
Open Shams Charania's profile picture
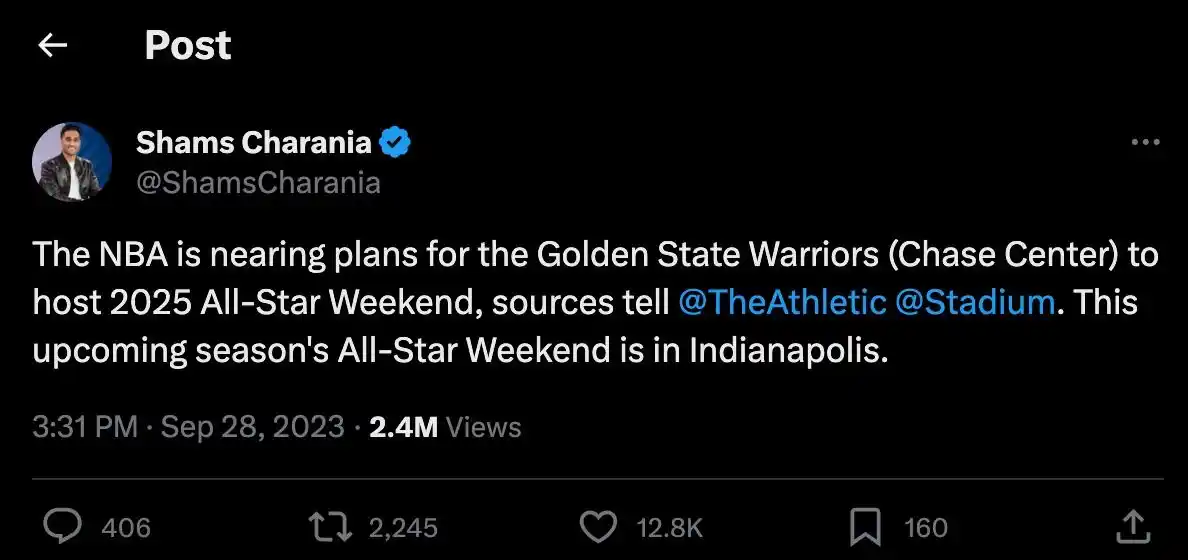[71, 162]
